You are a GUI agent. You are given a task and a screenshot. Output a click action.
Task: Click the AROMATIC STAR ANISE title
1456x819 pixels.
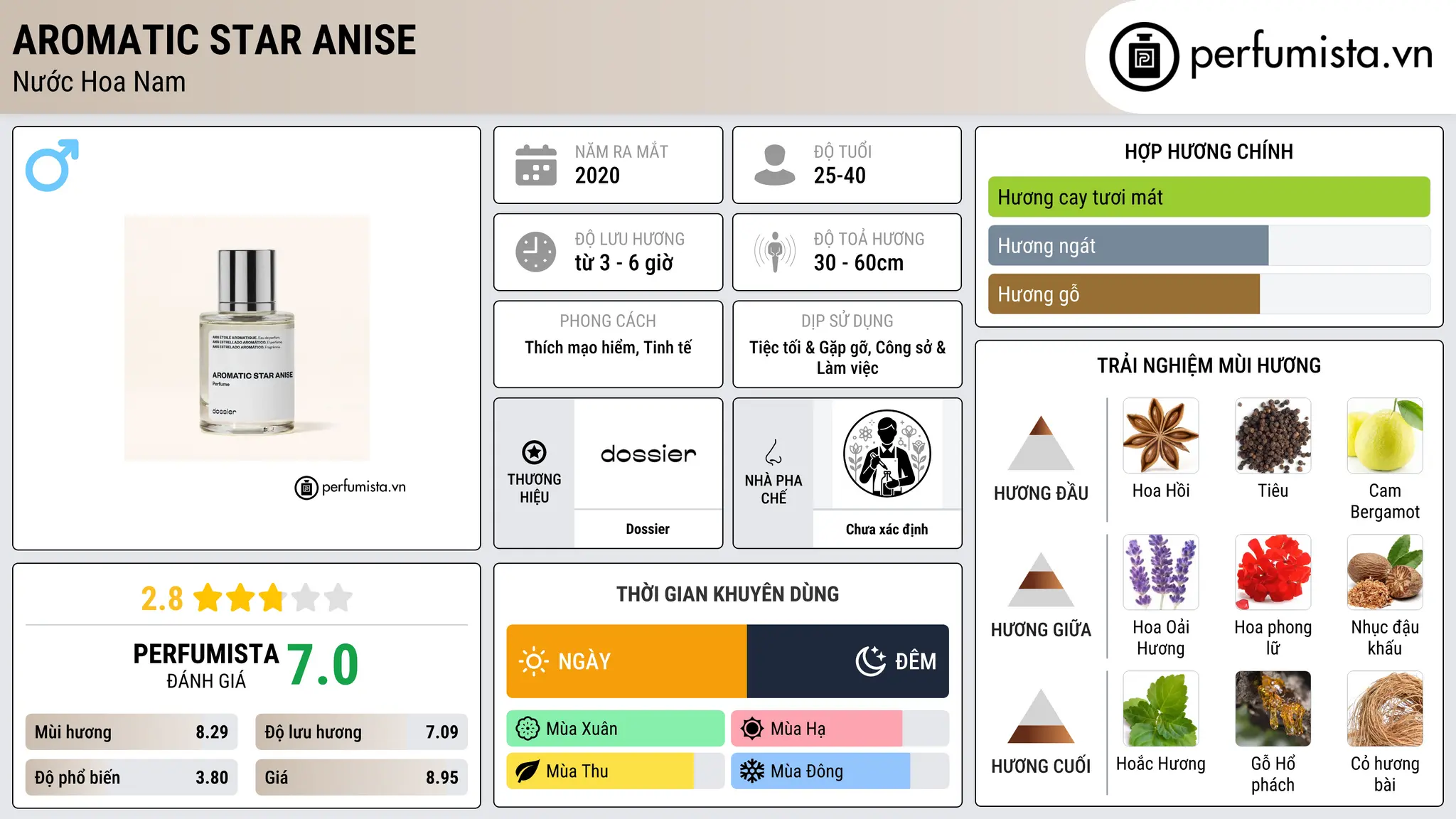click(x=215, y=40)
